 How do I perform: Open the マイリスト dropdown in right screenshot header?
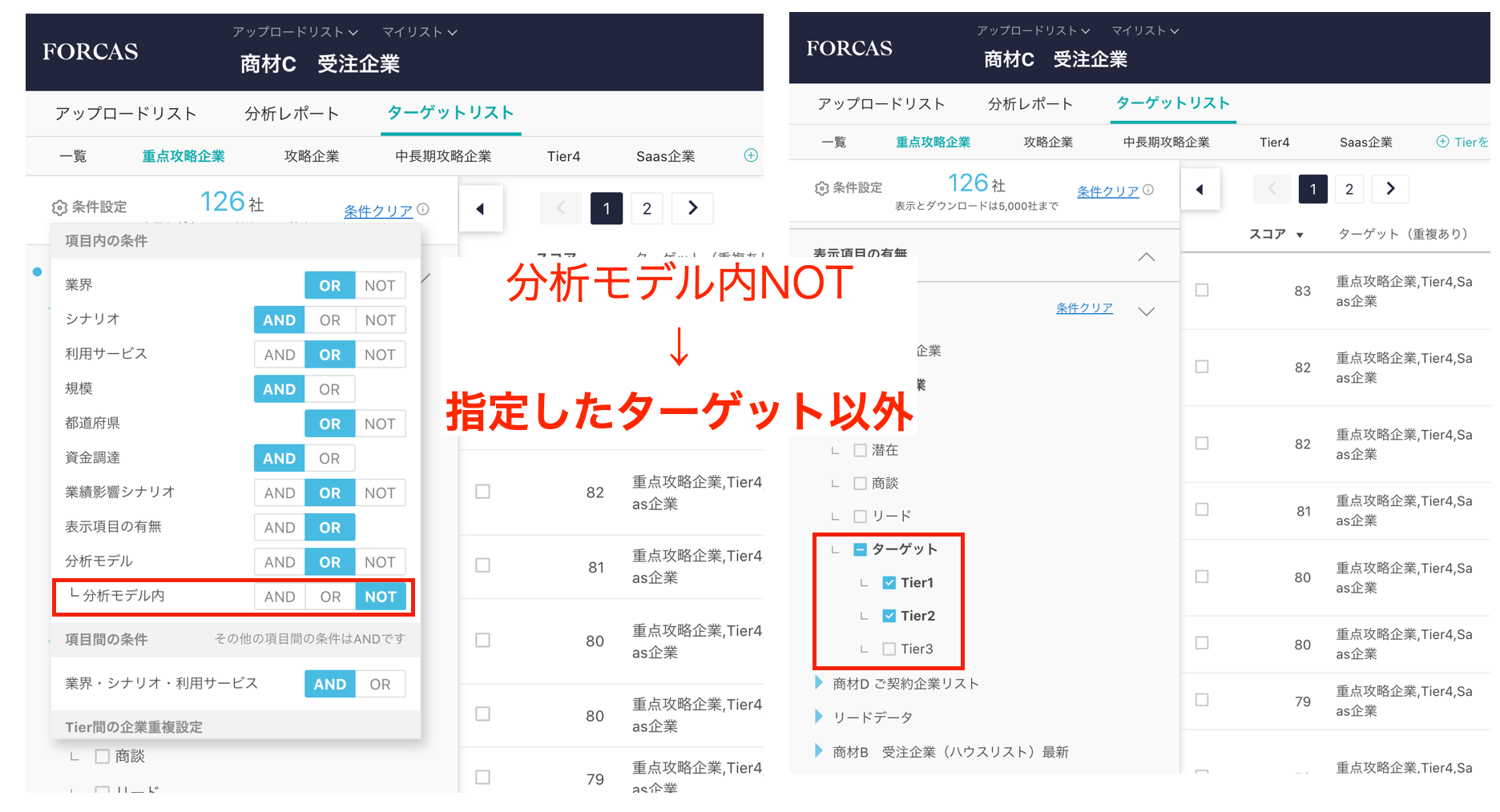click(1144, 30)
